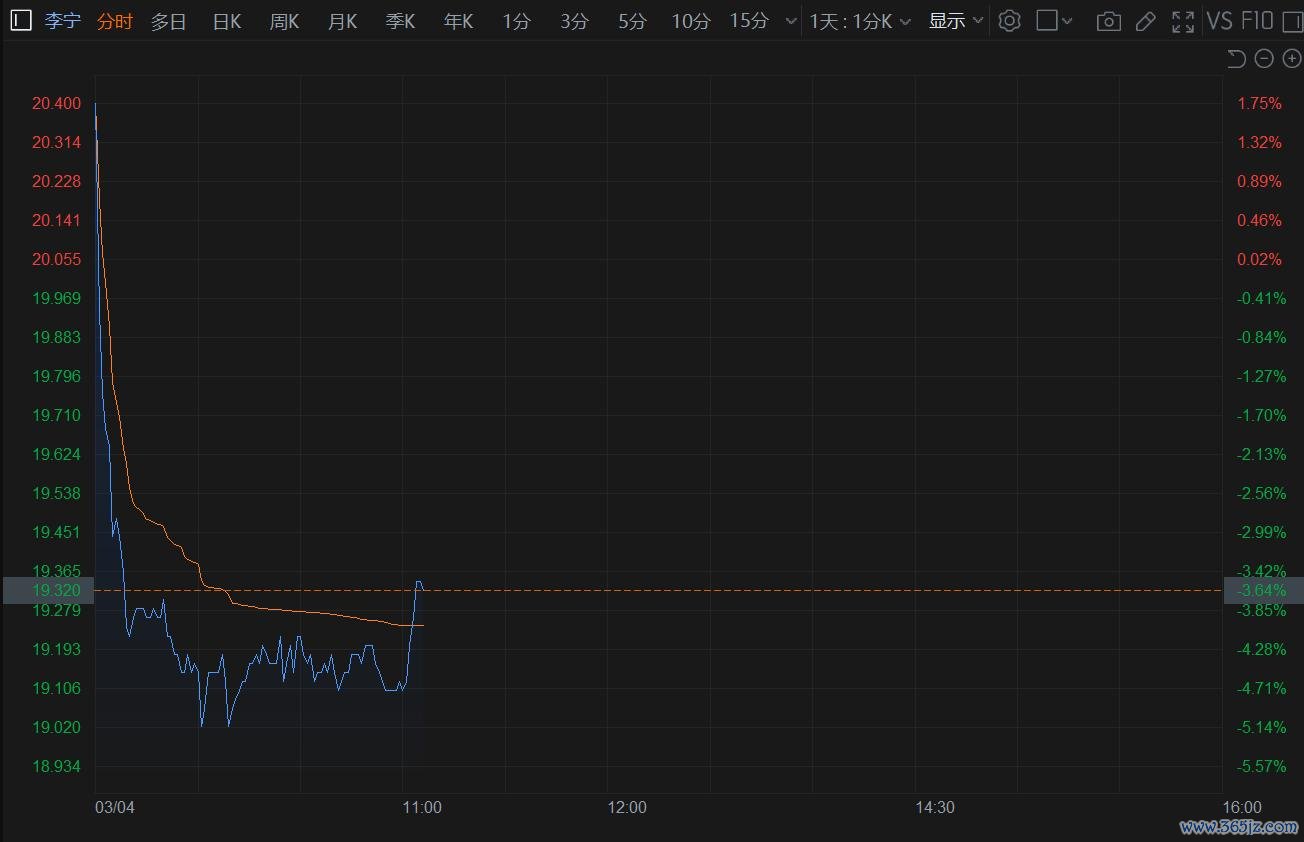Reset chart zoom with undo arrow
The image size is (1304, 842).
[1236, 59]
